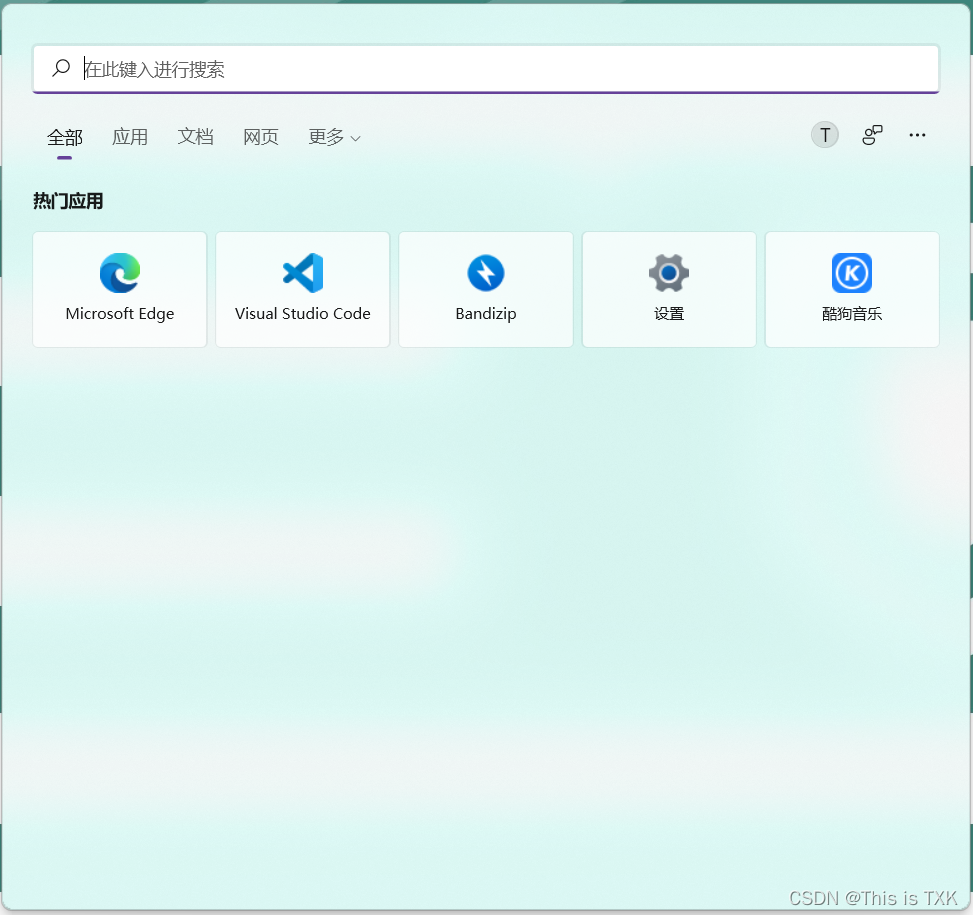Click the feedback/people chat icon
Viewport: 973px width, 915px height.
tap(872, 135)
